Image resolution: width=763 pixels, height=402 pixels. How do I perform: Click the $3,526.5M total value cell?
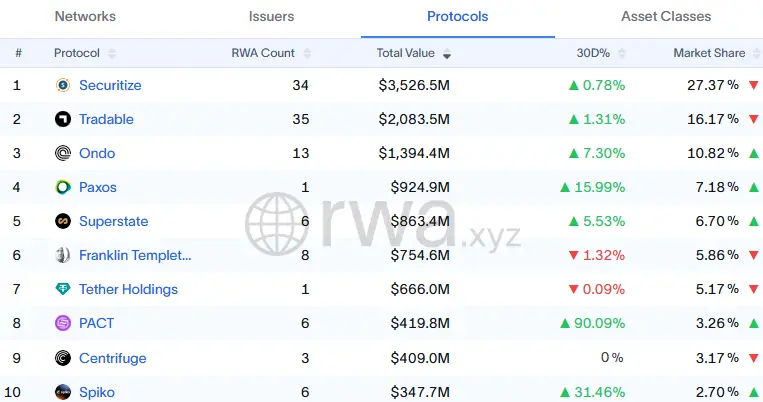[x=414, y=85]
